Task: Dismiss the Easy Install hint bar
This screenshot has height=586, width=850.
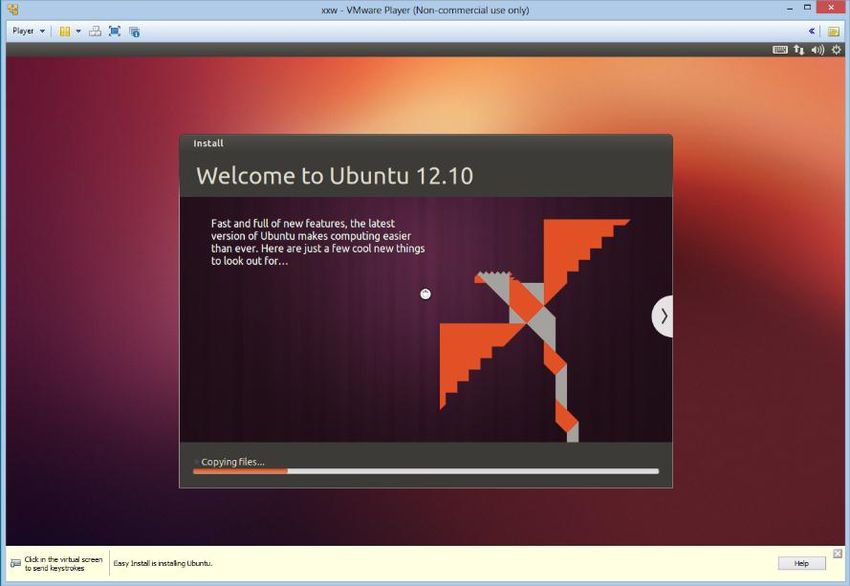Action: (838, 553)
